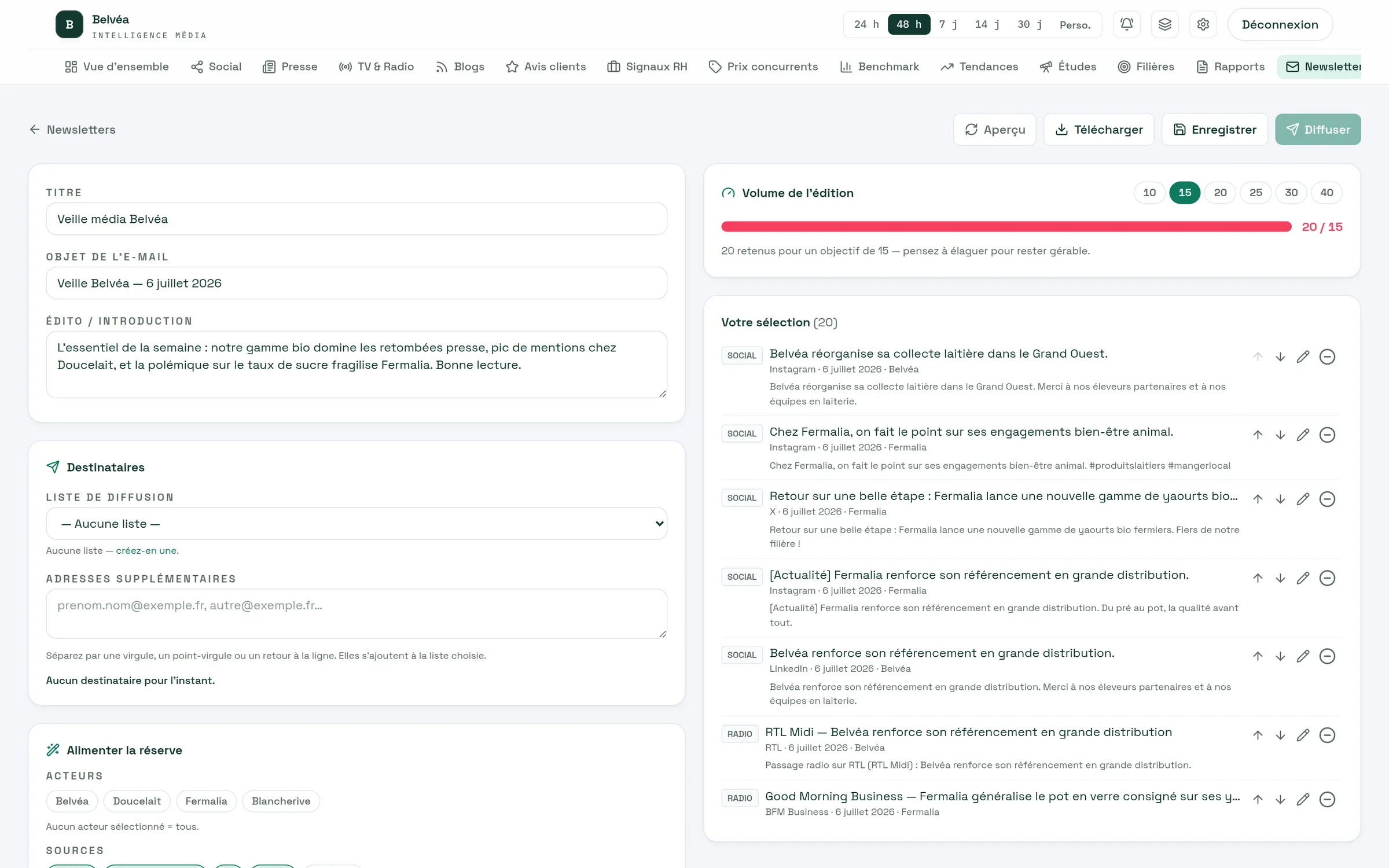The height and width of the screenshot is (868, 1389).
Task: Click the Adresses supplémentaires textarea
Action: [x=357, y=614]
